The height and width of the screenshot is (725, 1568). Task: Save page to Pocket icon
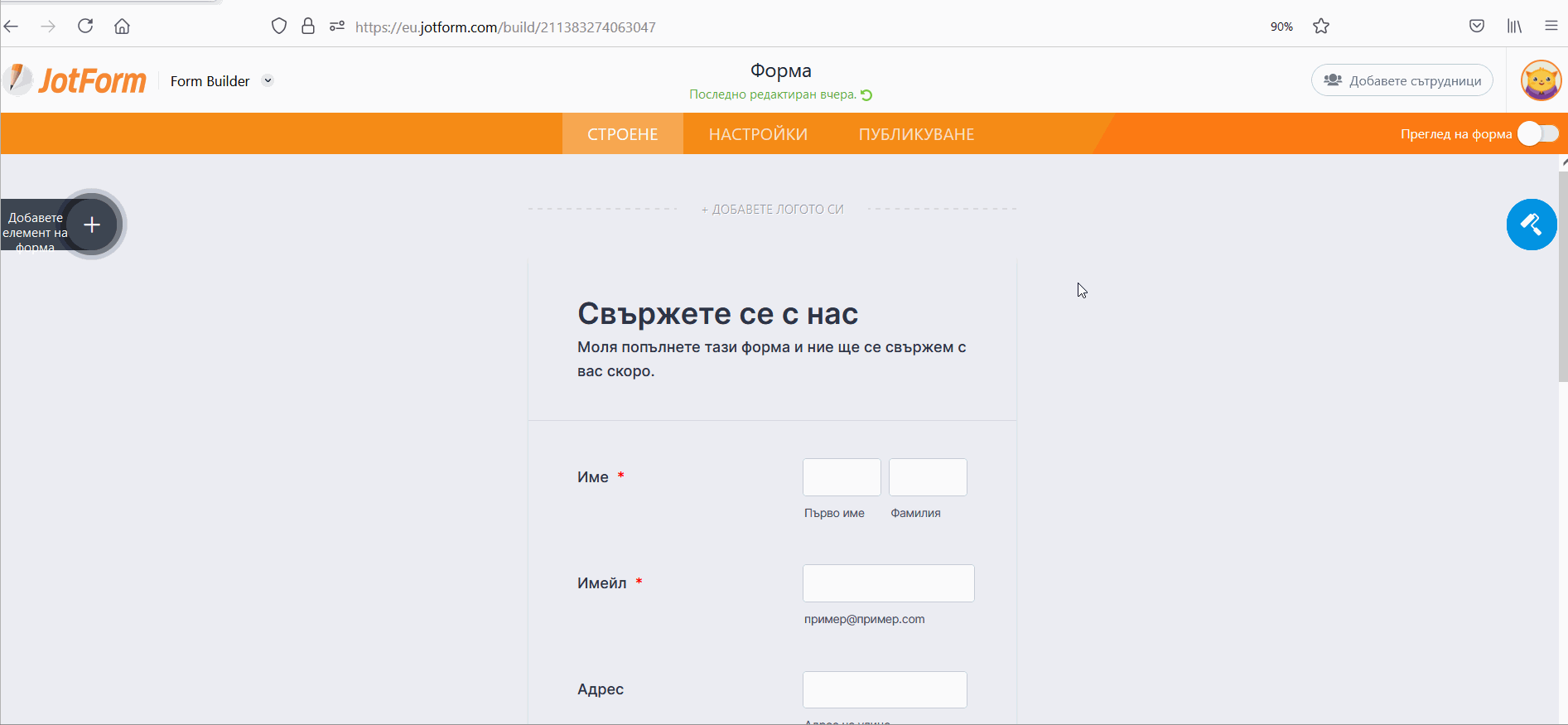click(1476, 27)
